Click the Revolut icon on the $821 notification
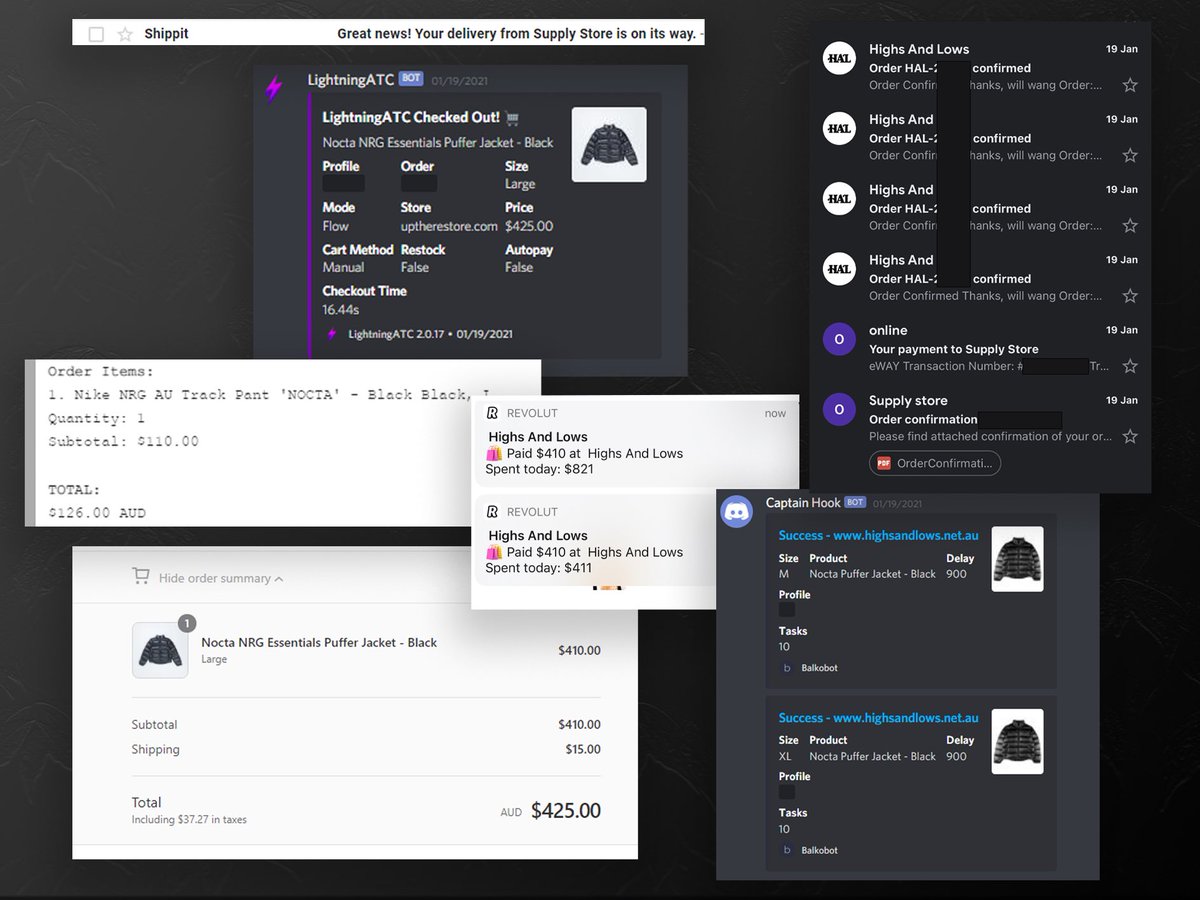Screen dimensions: 1200x900 click(492, 413)
